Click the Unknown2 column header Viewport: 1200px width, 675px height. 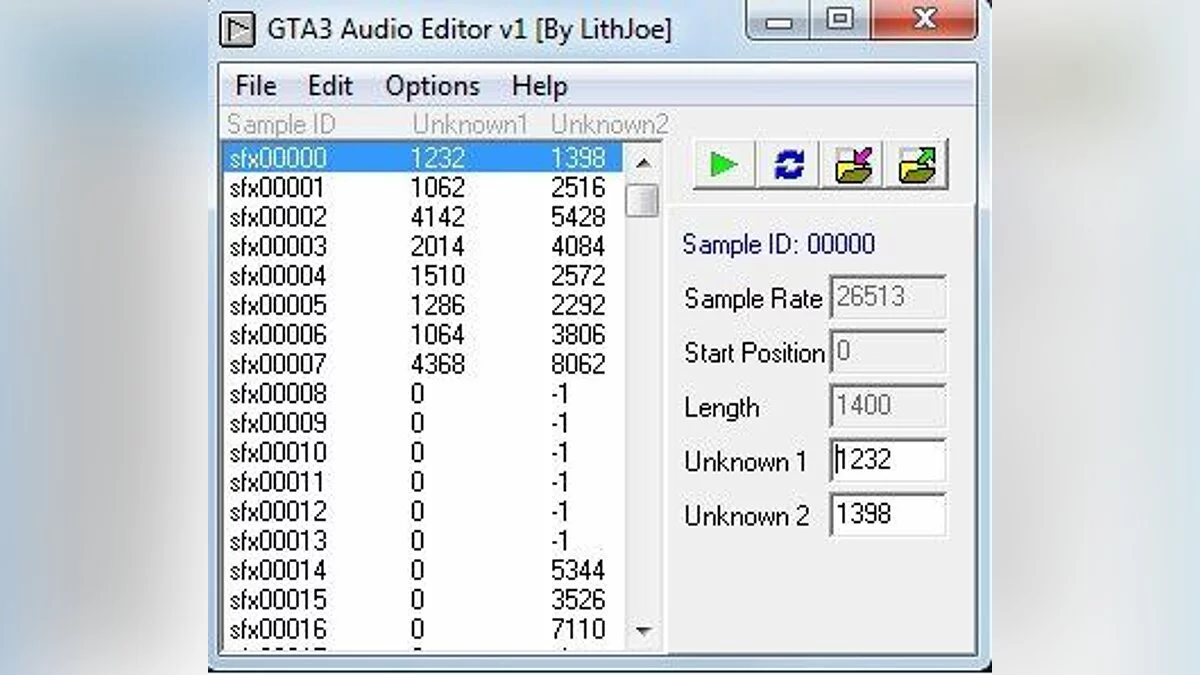pos(608,125)
